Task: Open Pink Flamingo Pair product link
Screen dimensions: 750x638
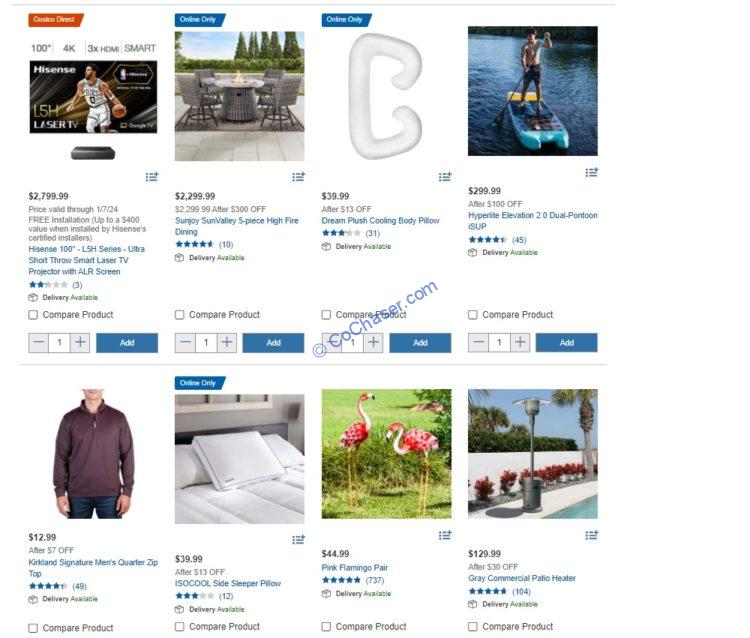Action: 354,568
